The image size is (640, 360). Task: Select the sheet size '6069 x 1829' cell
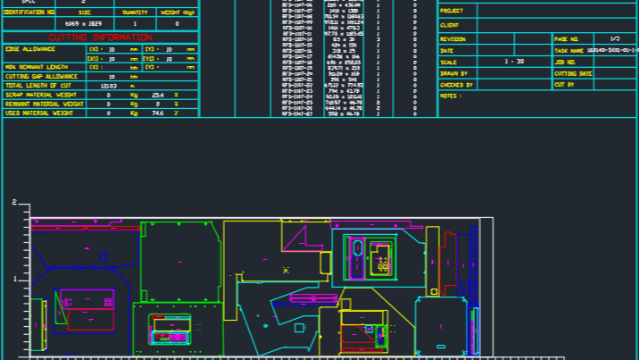(83, 24)
